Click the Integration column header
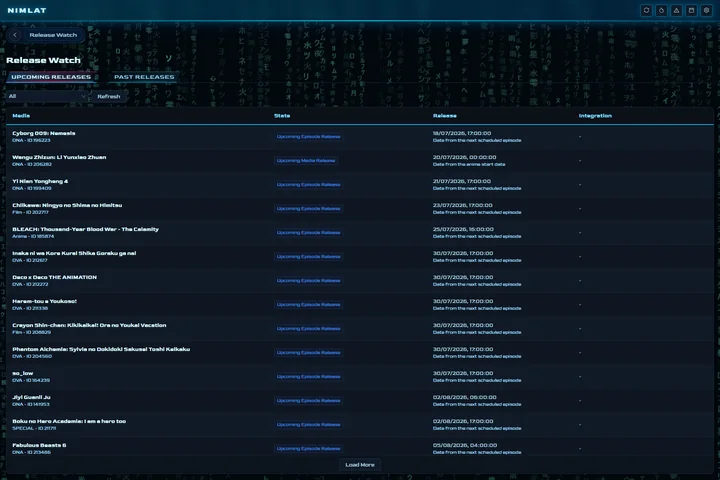 595,116
